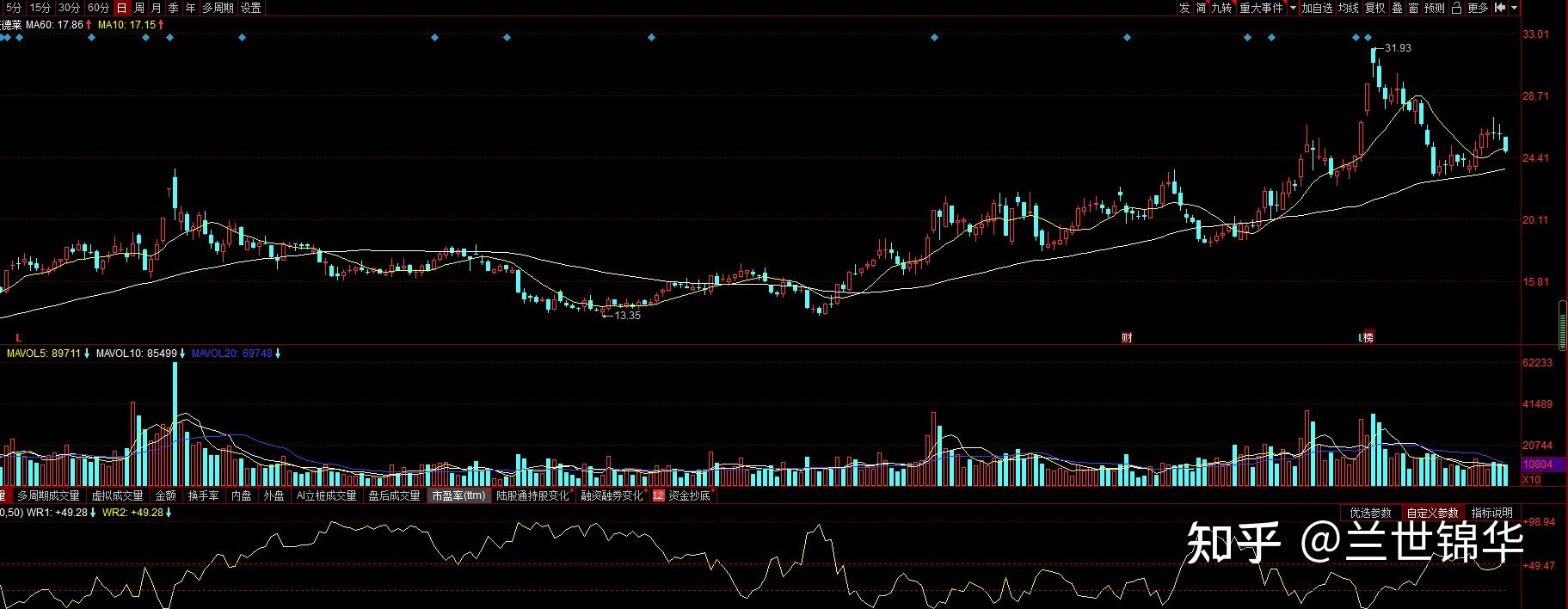Toggle 重大事件 major events display
Viewport: 1568px width, 609px height.
click(x=1261, y=8)
